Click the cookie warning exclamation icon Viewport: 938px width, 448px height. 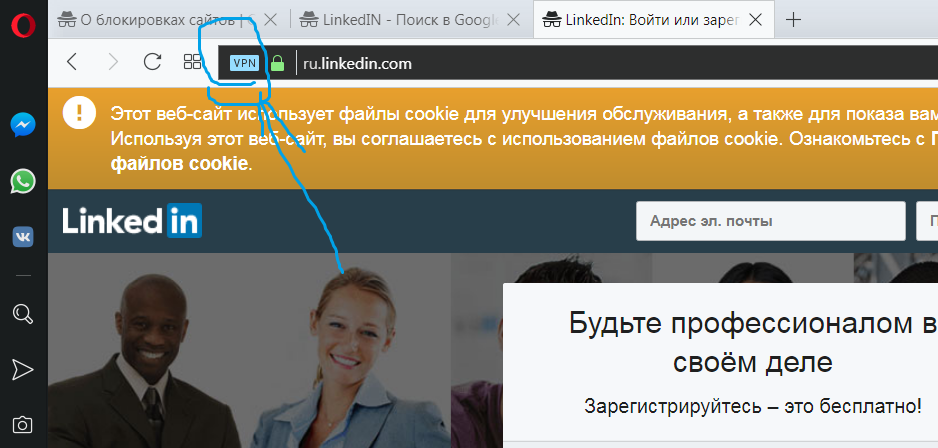80,112
